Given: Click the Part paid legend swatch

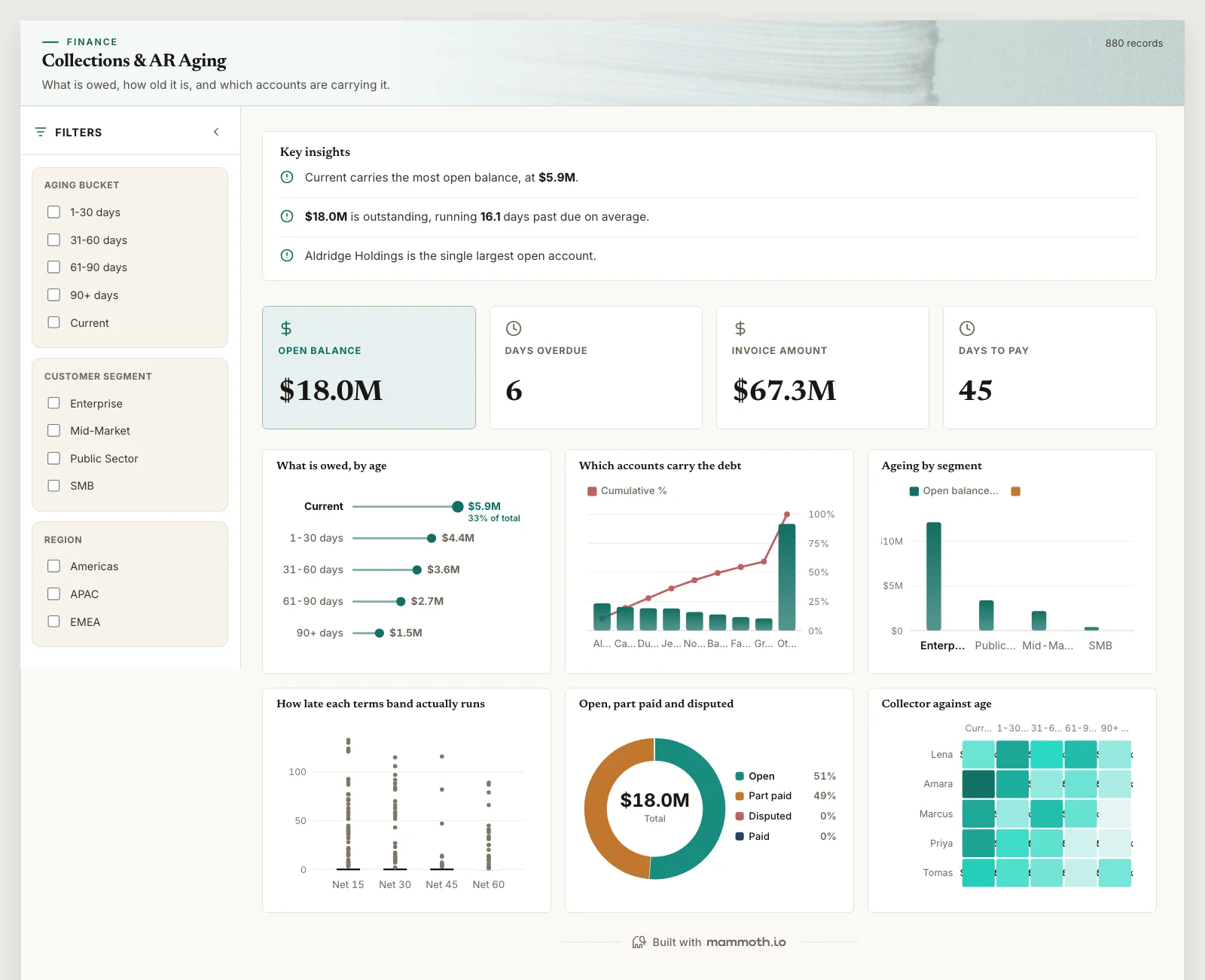Looking at the screenshot, I should 740,796.
